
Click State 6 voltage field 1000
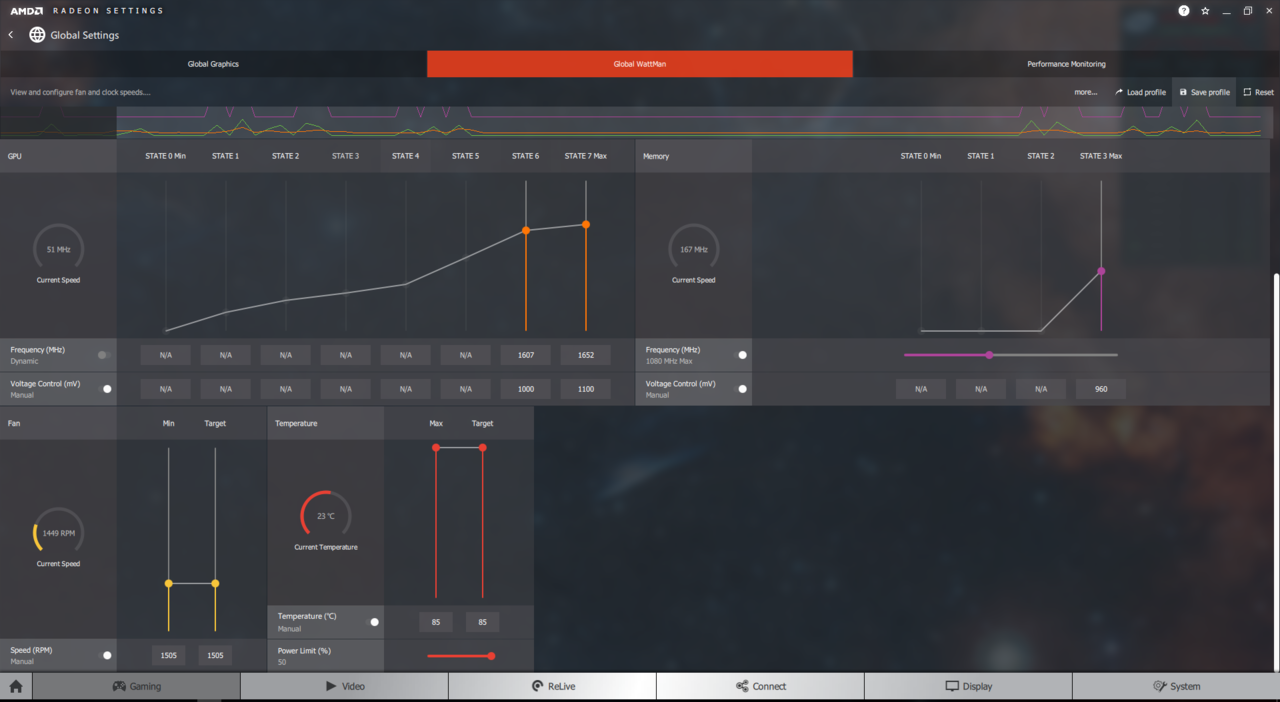click(526, 389)
